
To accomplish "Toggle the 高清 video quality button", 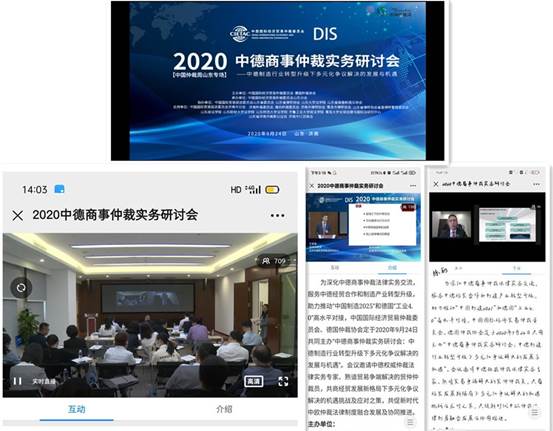I will (254, 381).
